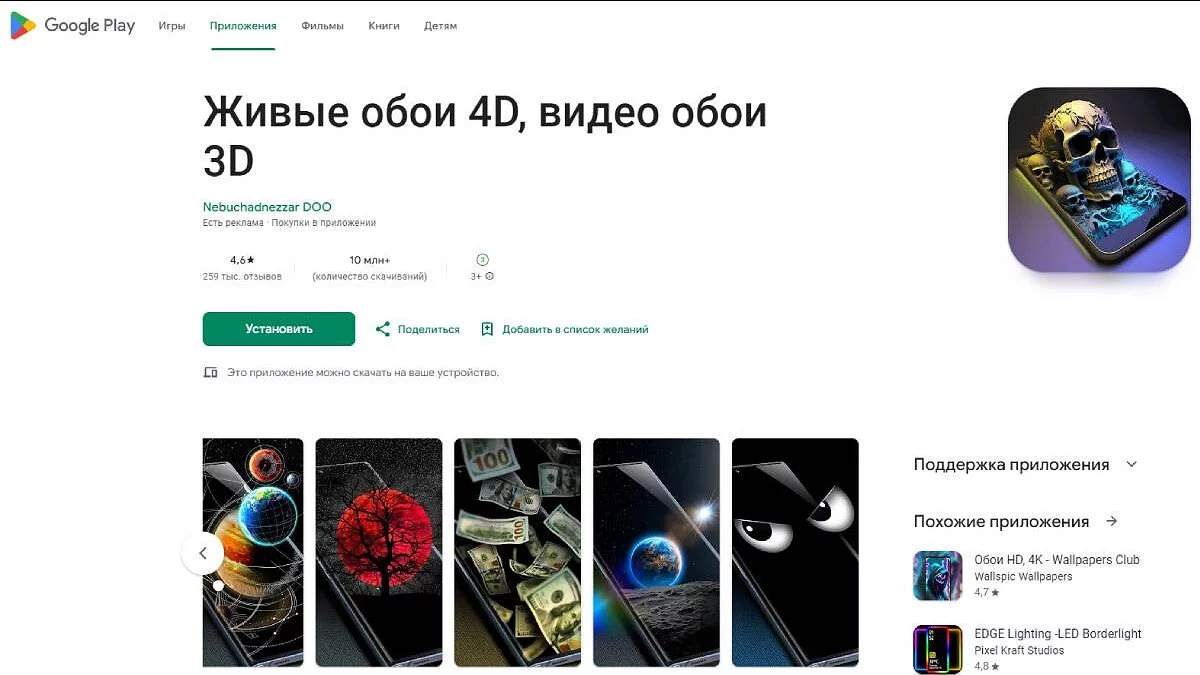The width and height of the screenshot is (1200, 675).
Task: Open the flying dollar bills screenshot
Action: 518,552
